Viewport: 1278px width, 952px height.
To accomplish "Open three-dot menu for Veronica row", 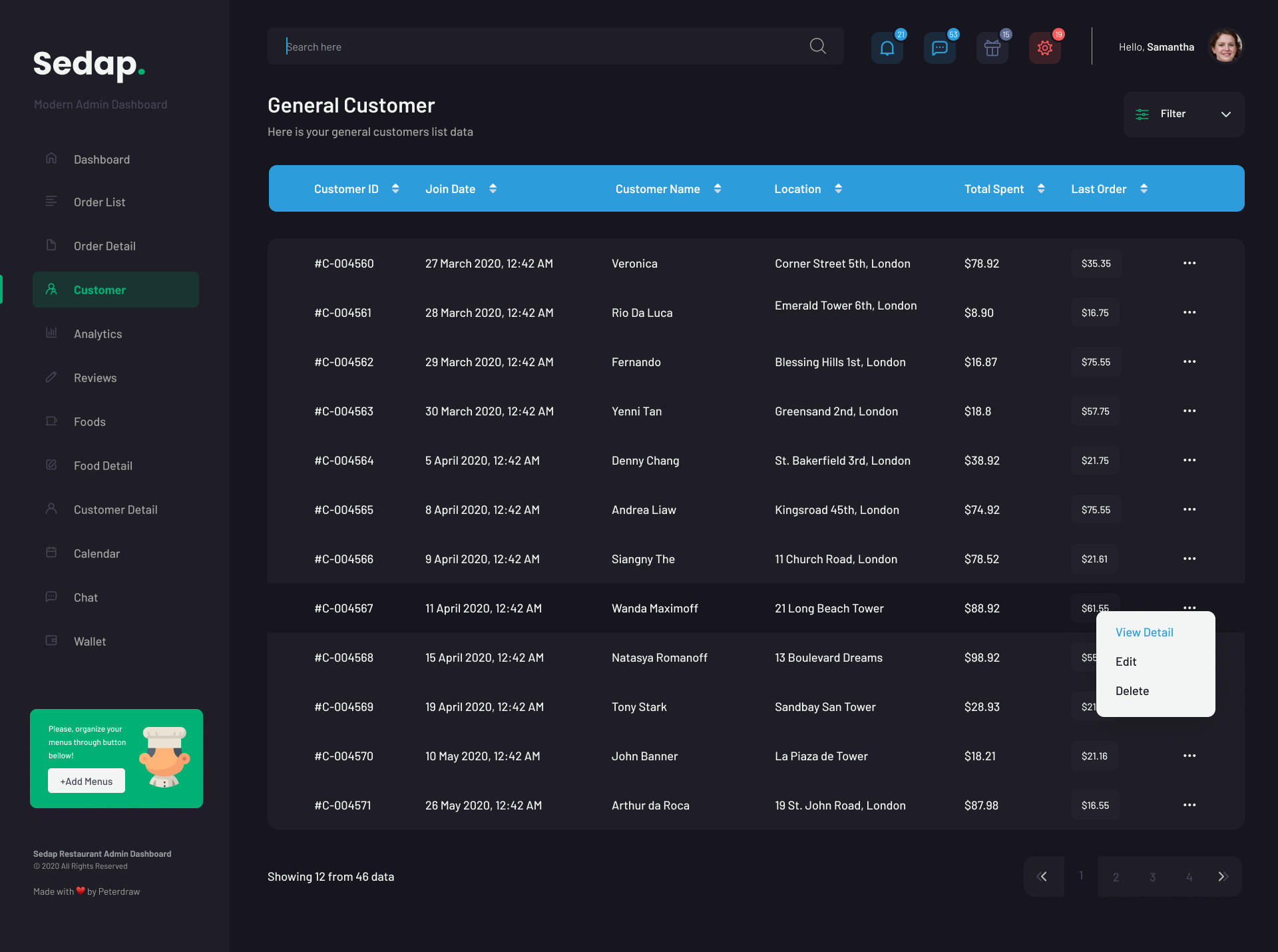I will pyautogui.click(x=1189, y=263).
